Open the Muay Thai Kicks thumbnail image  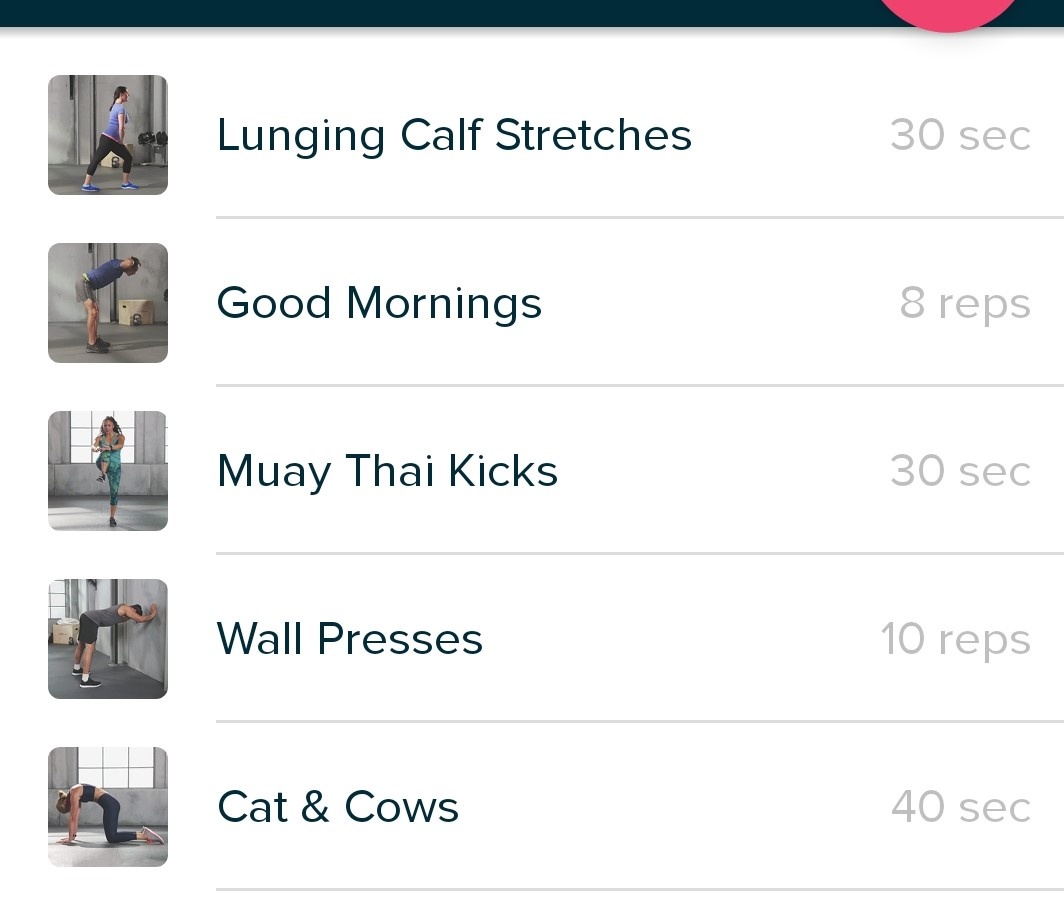[108, 471]
